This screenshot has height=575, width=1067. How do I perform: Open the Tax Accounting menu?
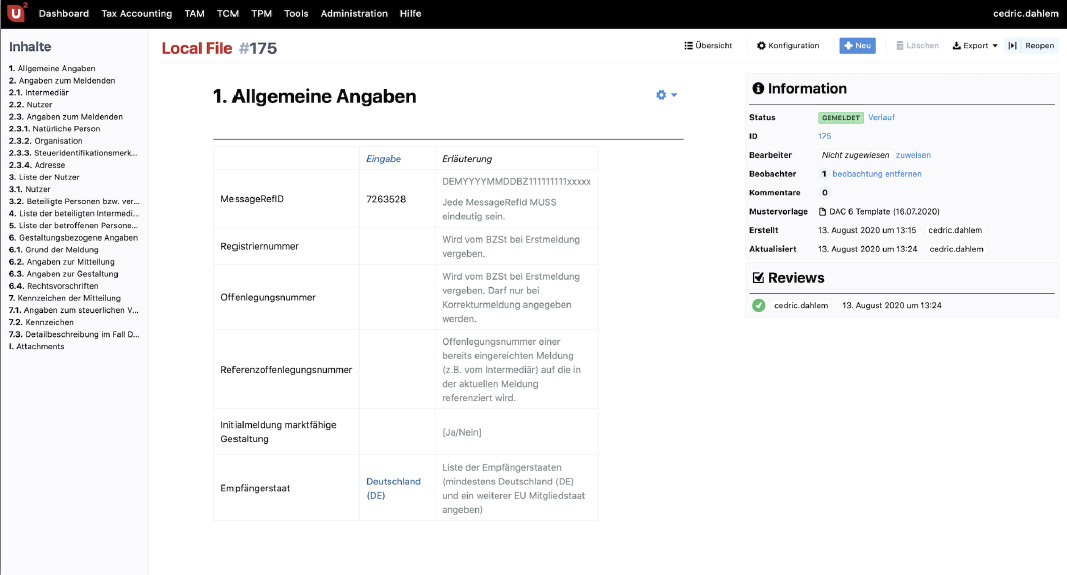(137, 14)
